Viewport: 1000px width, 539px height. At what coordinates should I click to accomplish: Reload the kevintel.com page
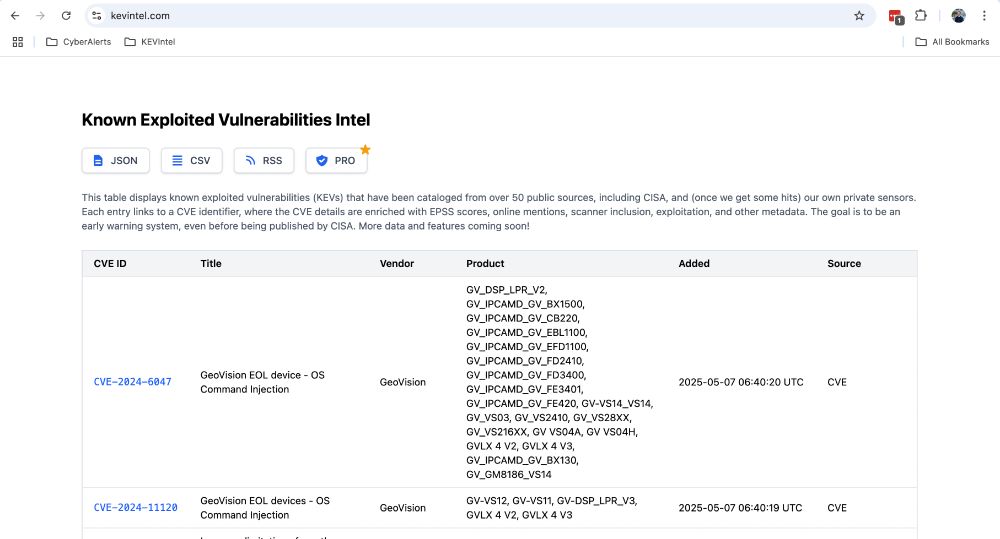(x=66, y=16)
